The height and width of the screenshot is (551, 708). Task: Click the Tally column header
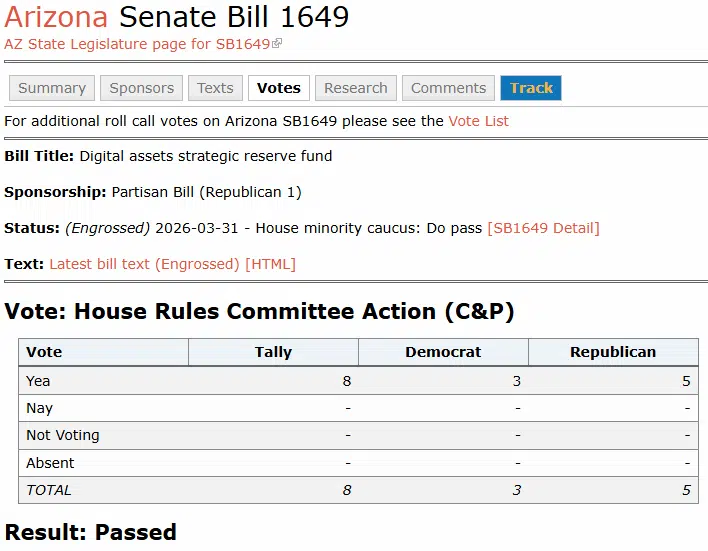273,352
